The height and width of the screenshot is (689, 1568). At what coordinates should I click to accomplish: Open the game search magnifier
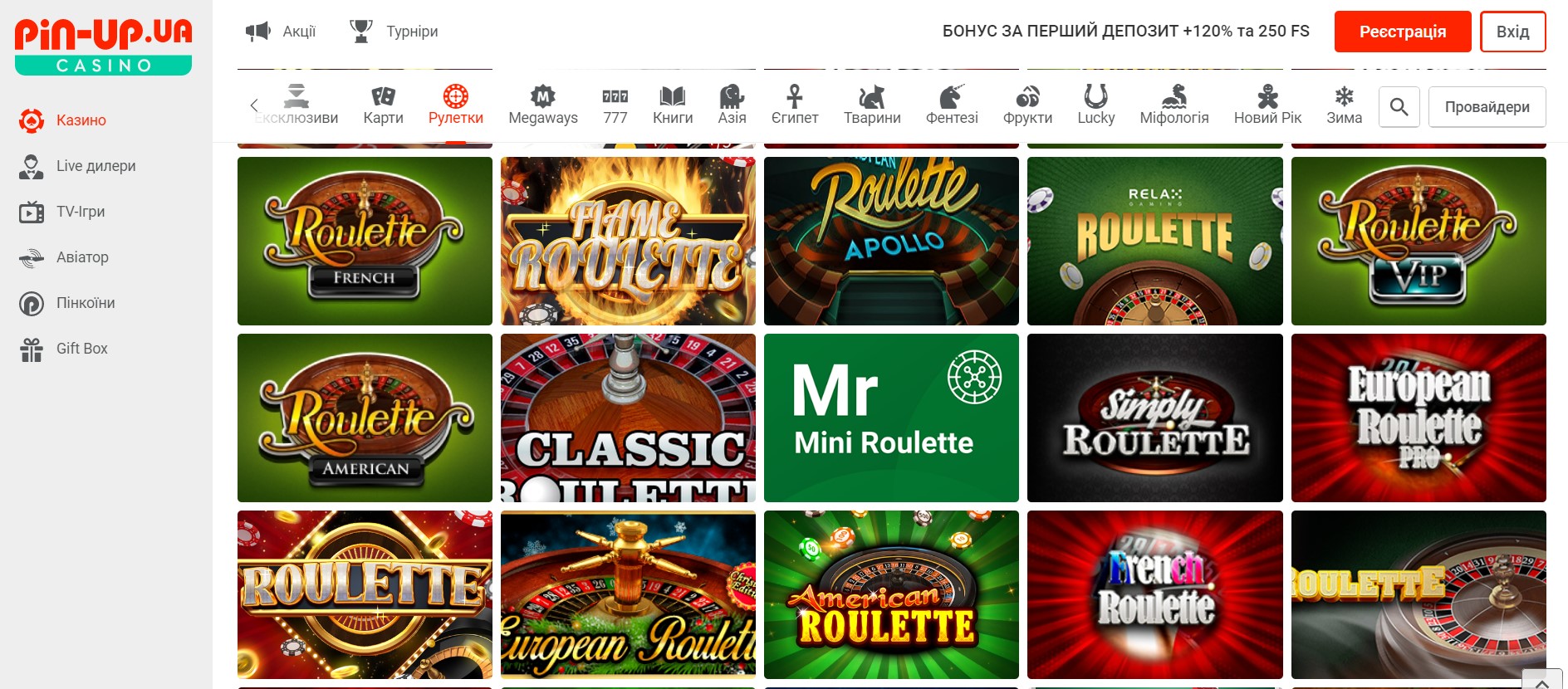[1399, 107]
